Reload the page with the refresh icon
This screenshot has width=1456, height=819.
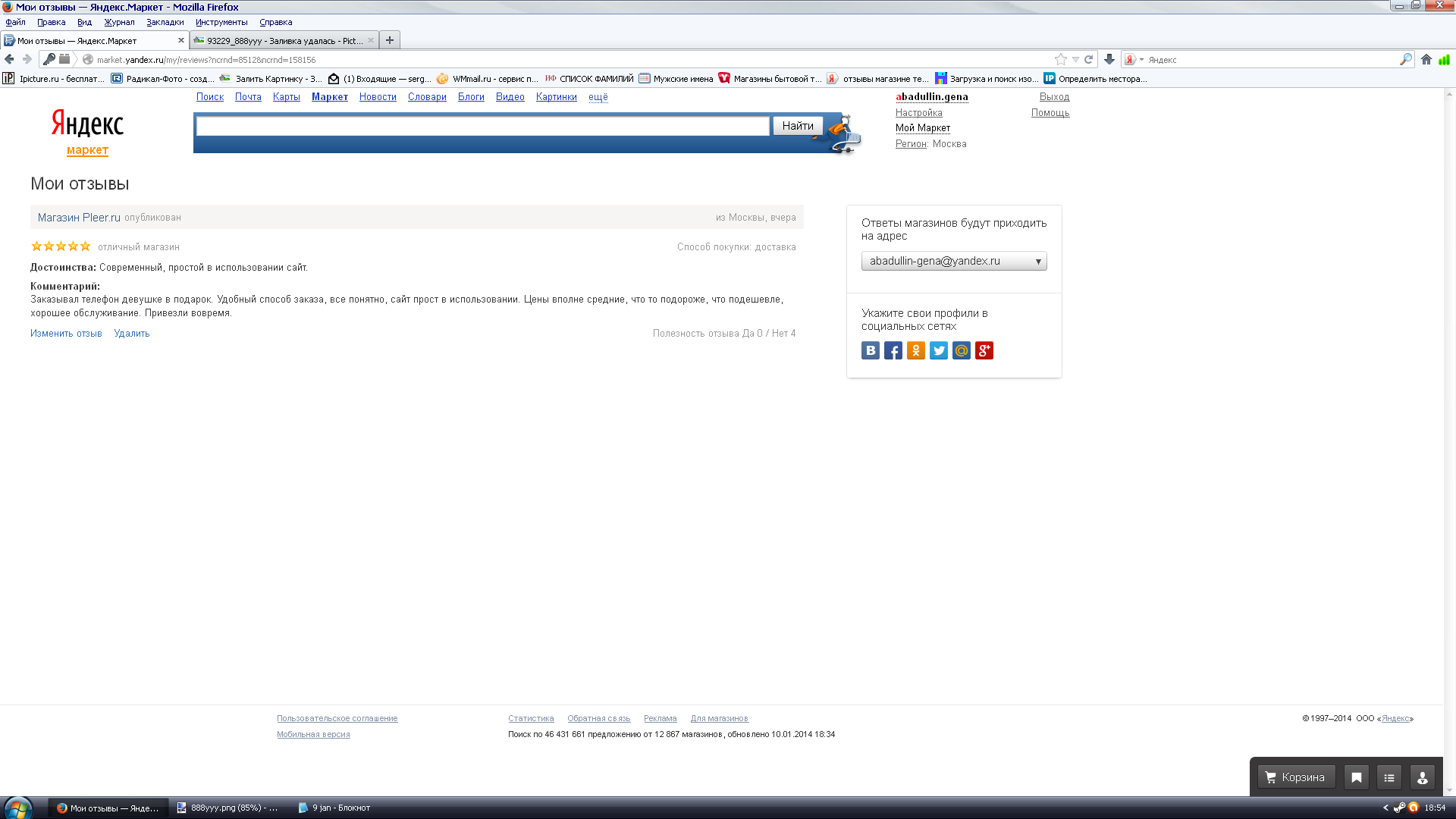(x=1088, y=59)
